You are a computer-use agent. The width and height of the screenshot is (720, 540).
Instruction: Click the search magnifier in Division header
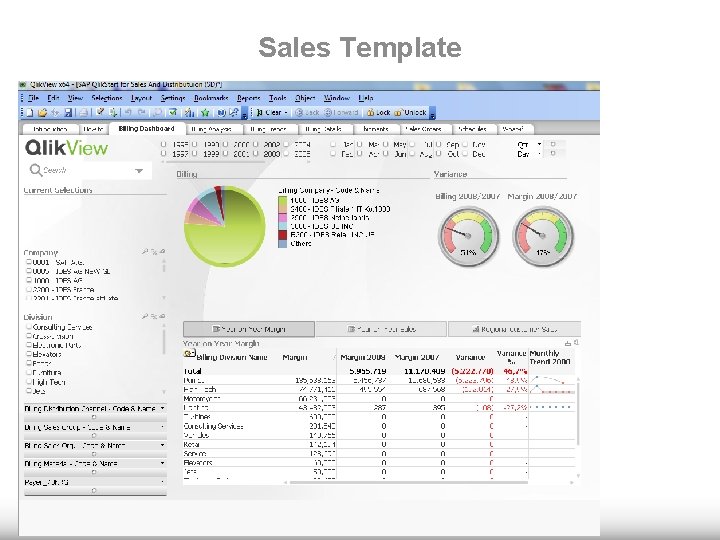coord(145,316)
